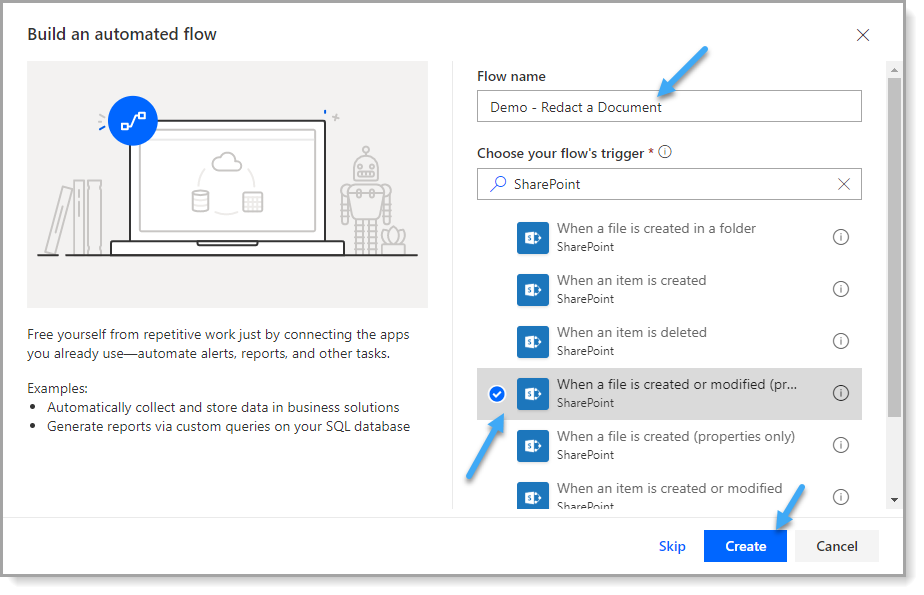This screenshot has width=924, height=595.
Task: Click info icon for 'When a file is created in a folder'
Action: point(840,237)
